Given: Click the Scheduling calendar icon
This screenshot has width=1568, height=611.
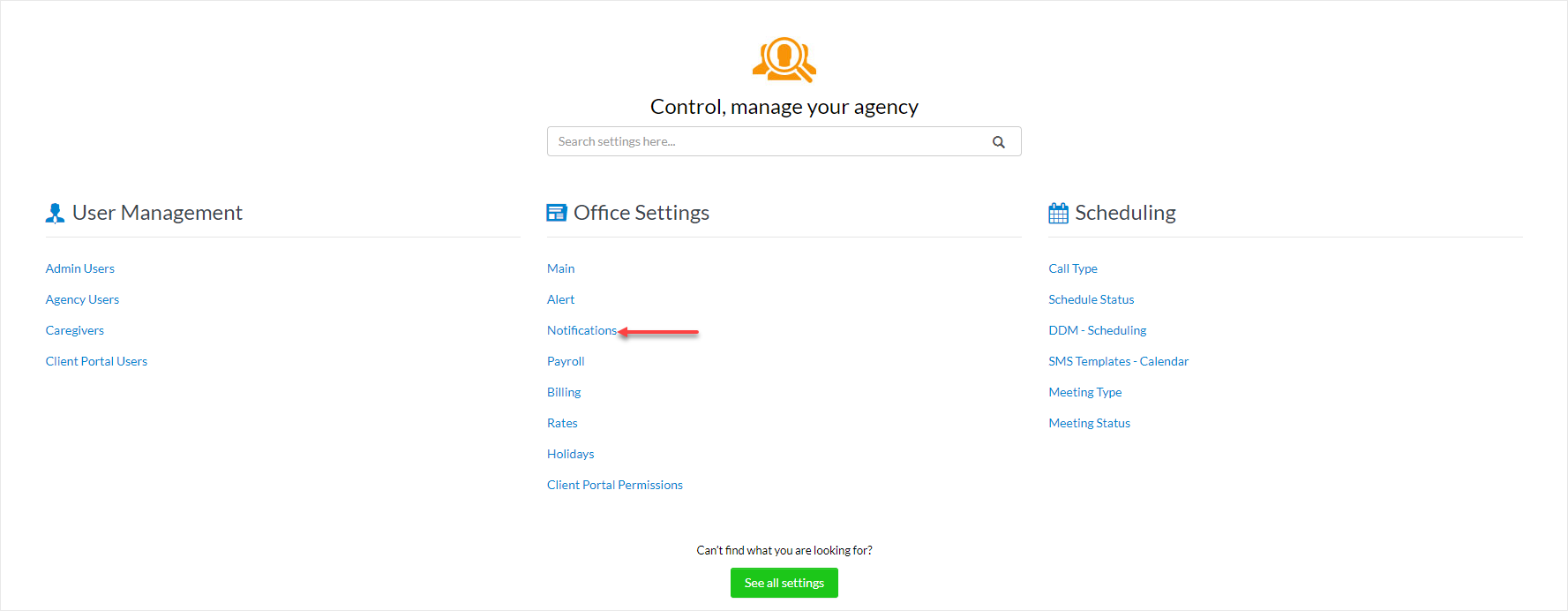Looking at the screenshot, I should click(x=1058, y=214).
